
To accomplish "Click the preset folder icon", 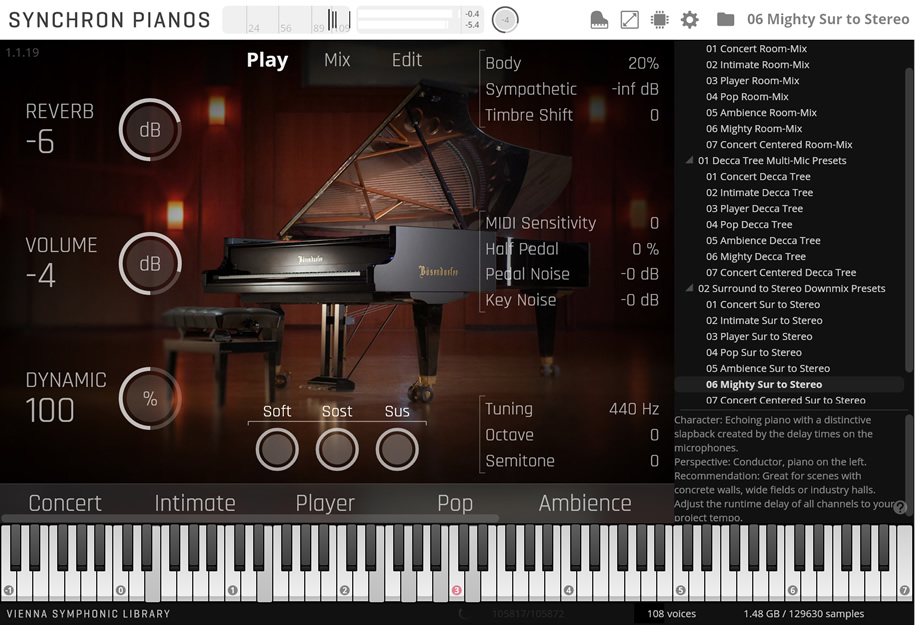I will point(725,20).
